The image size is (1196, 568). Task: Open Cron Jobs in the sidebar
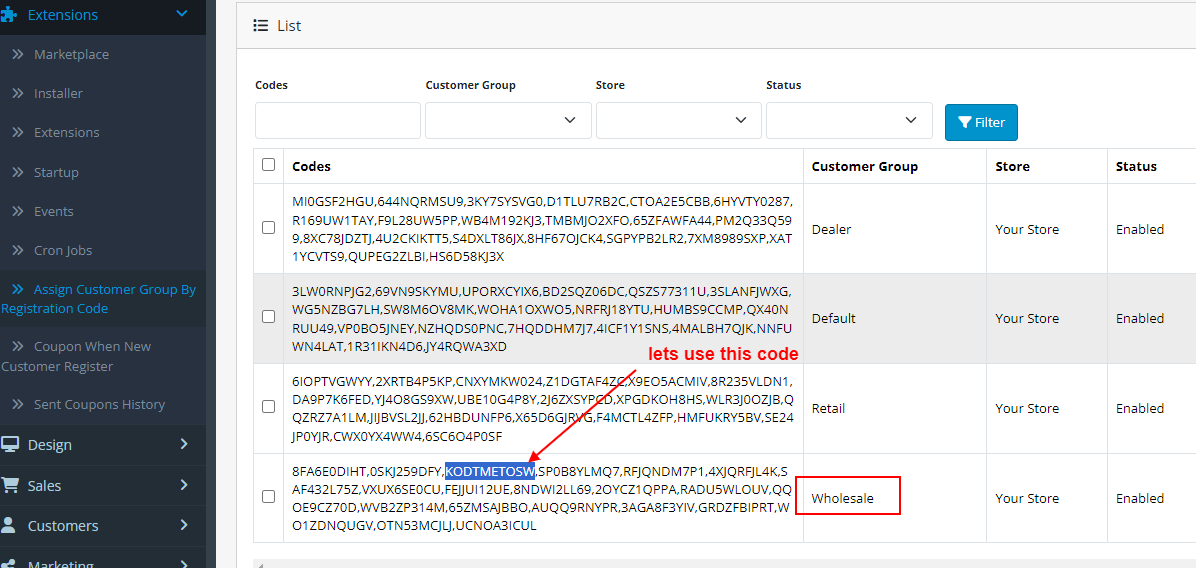(63, 250)
